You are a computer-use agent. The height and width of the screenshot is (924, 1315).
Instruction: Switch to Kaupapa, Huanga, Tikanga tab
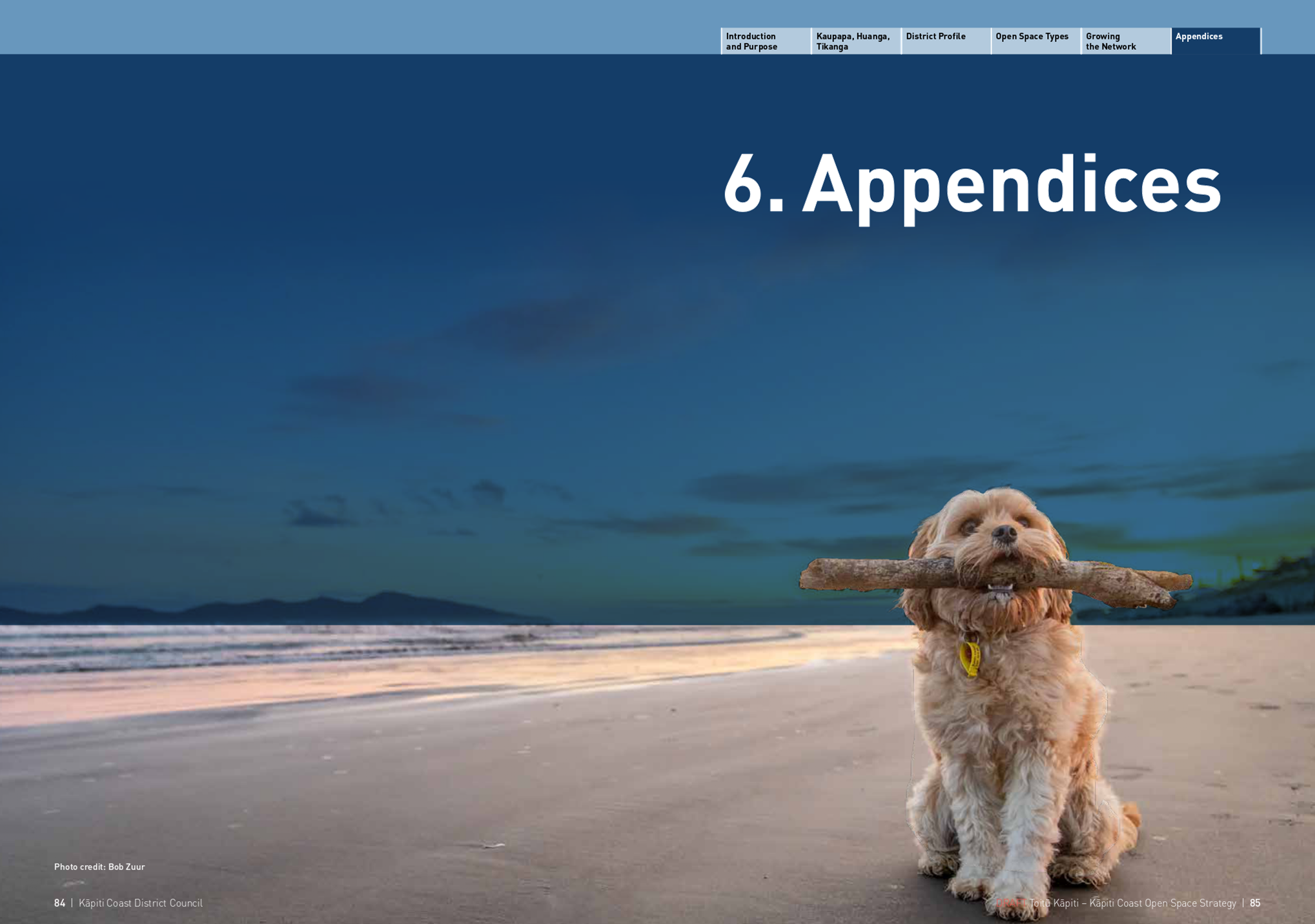(x=856, y=41)
